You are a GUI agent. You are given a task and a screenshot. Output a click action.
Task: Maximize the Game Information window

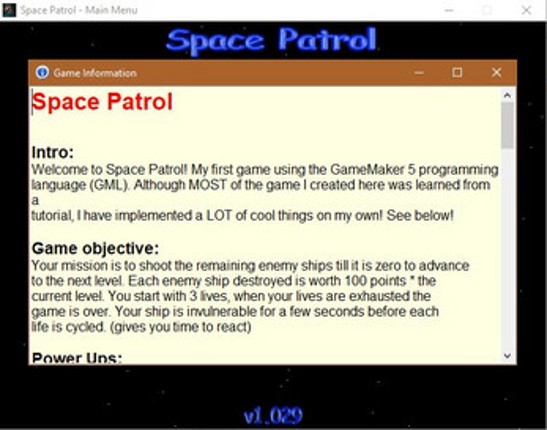click(x=457, y=73)
